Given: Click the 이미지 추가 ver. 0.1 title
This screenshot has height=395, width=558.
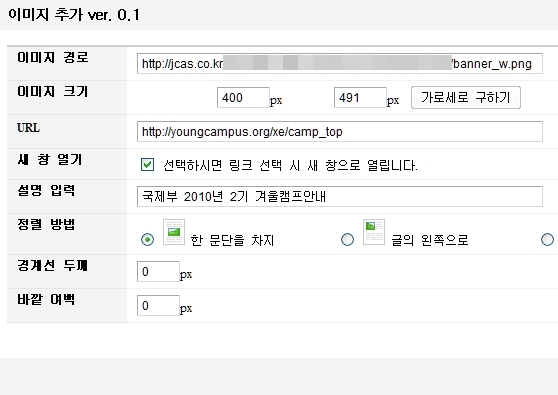Looking at the screenshot, I should [x=74, y=15].
